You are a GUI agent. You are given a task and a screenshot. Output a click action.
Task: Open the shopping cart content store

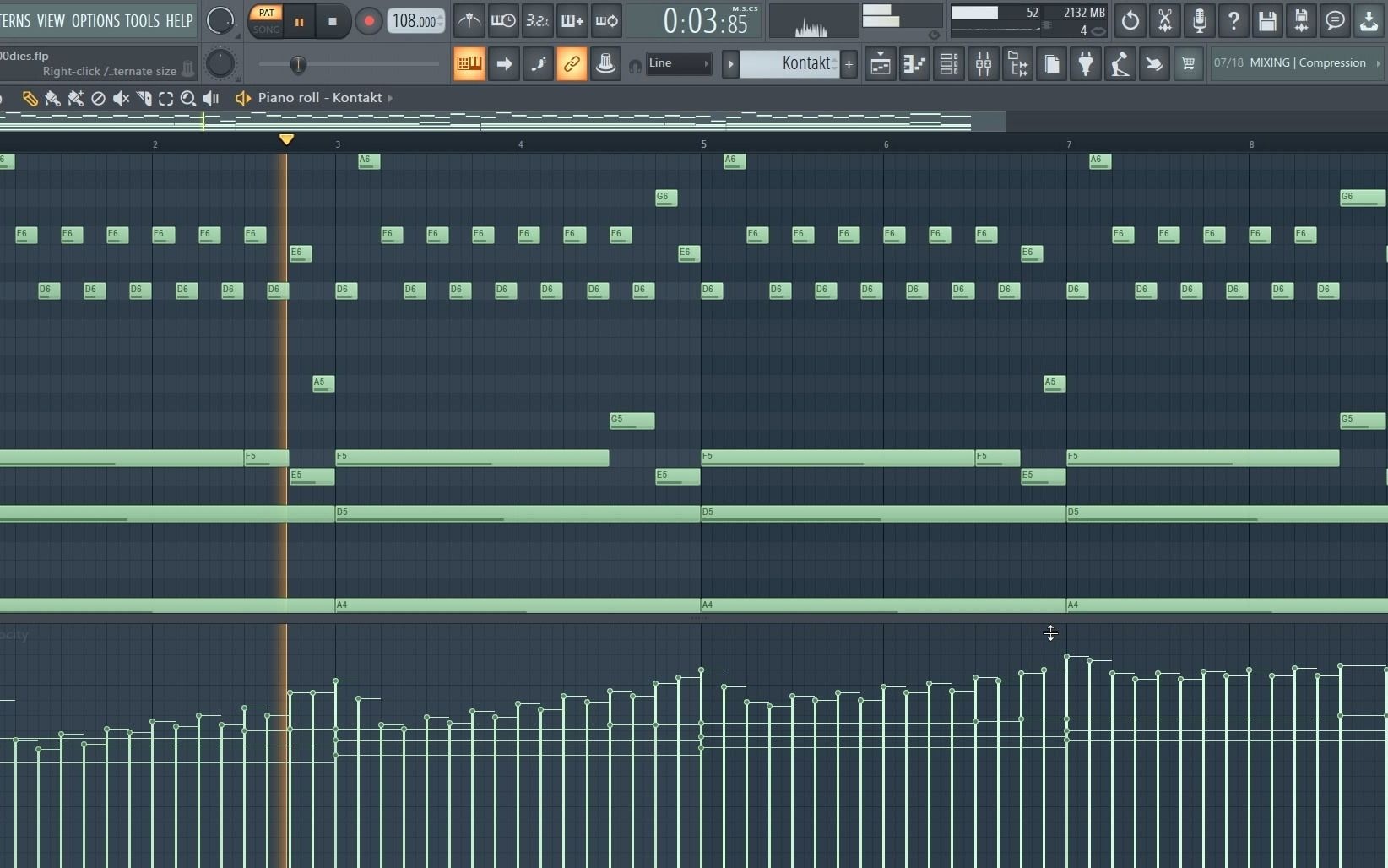(x=1189, y=63)
